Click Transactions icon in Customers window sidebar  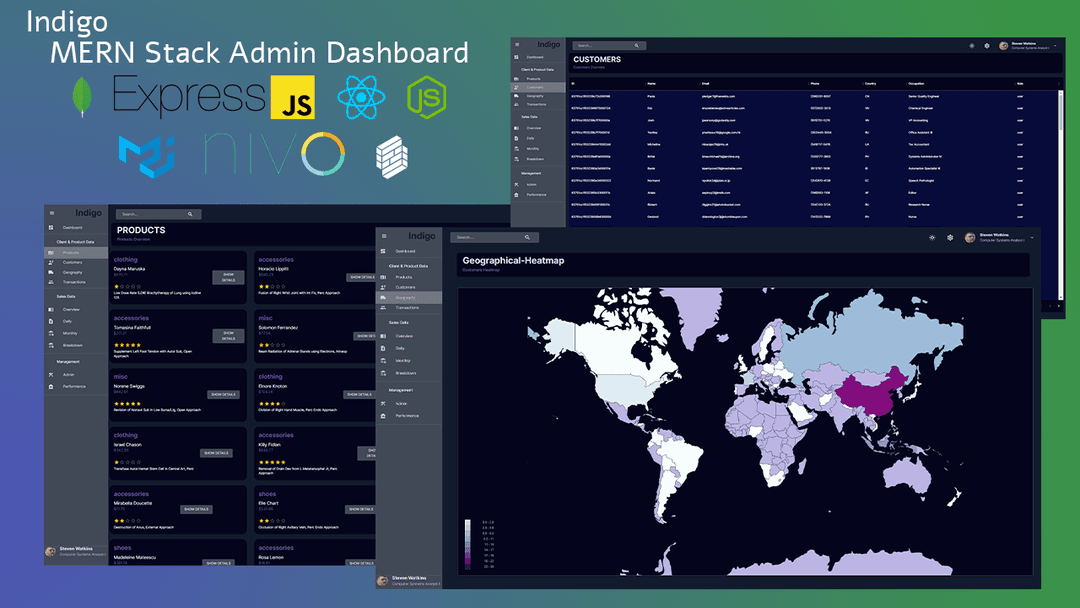517,104
